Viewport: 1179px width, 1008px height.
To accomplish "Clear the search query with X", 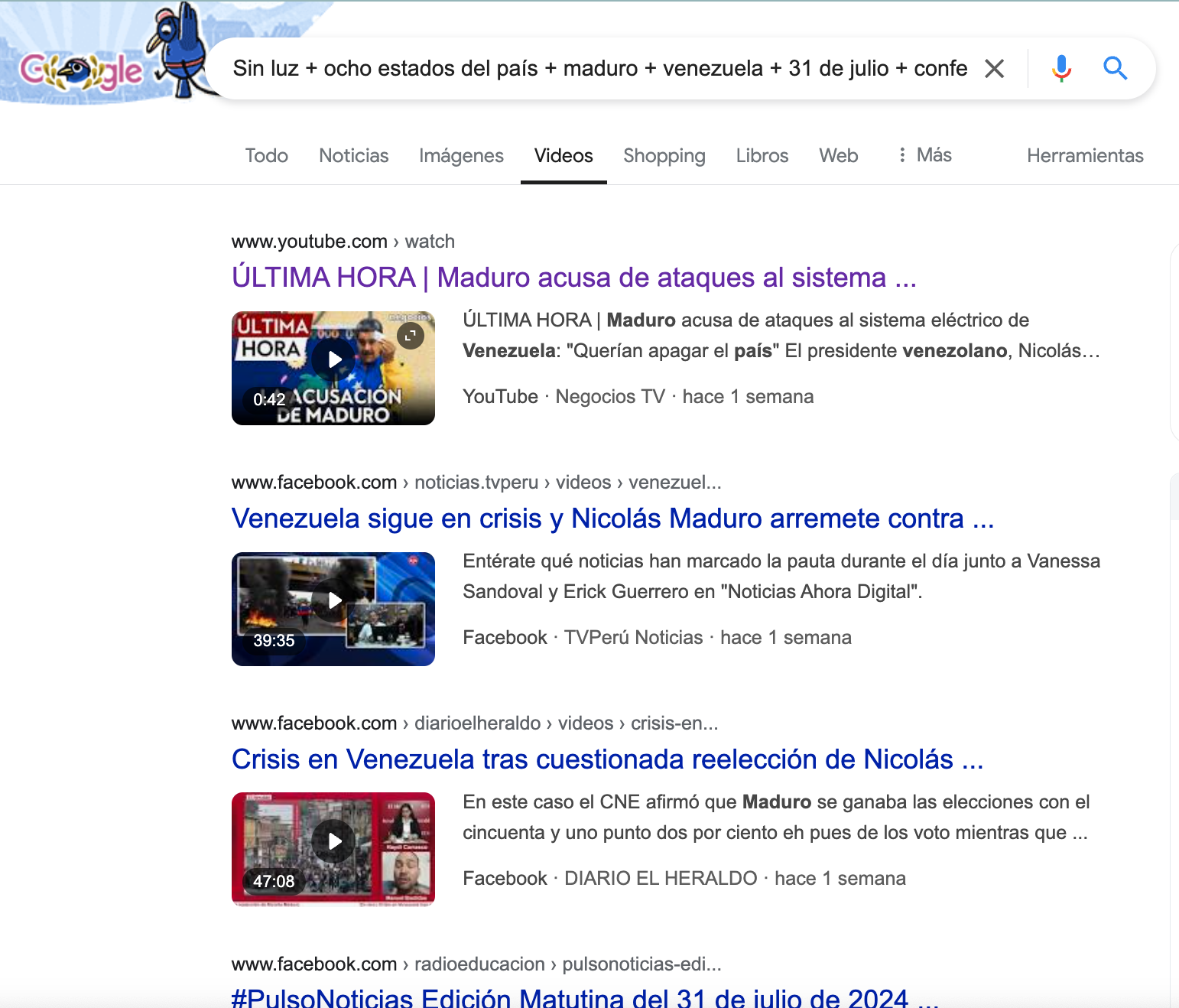I will (x=994, y=69).
